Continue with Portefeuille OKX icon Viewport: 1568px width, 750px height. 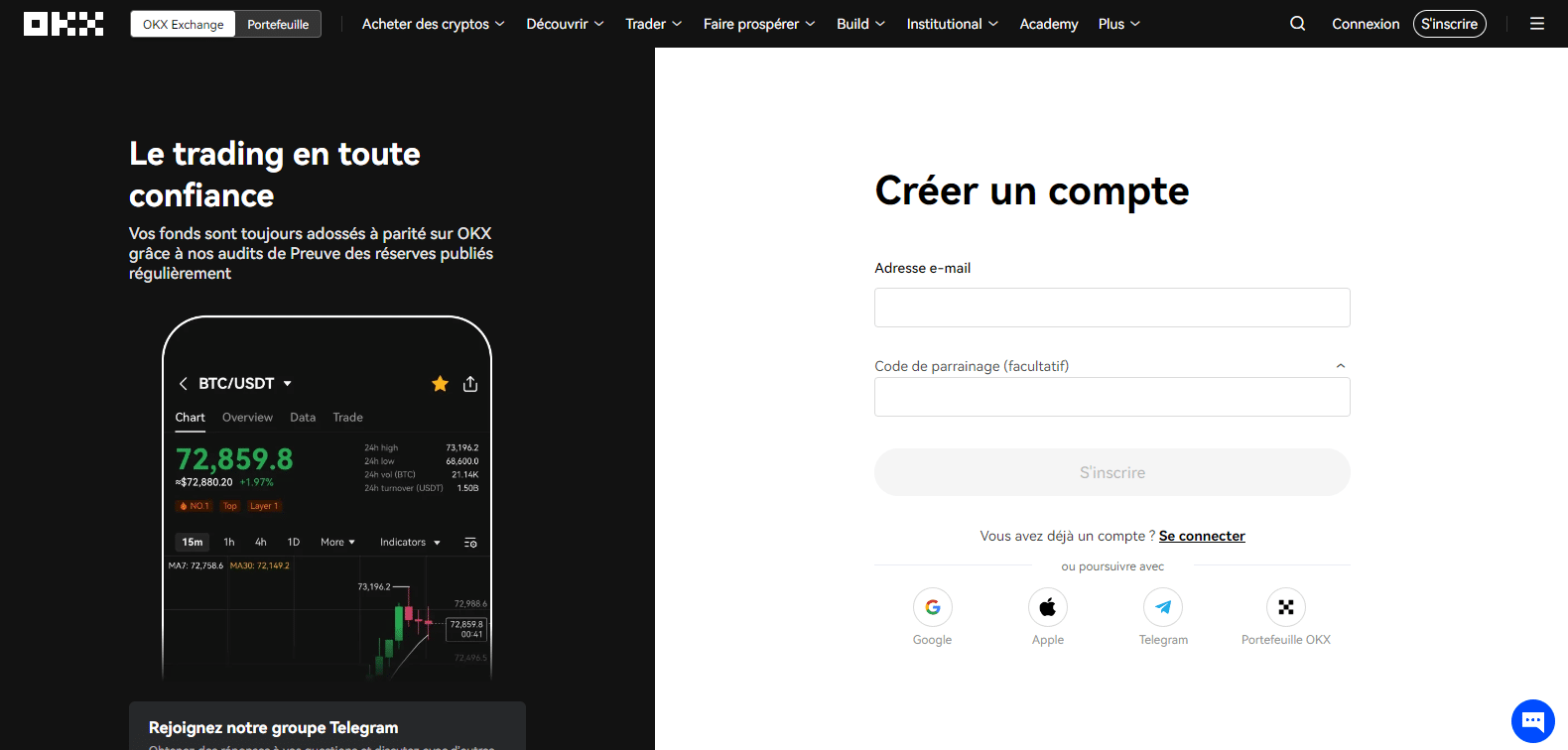click(x=1286, y=607)
